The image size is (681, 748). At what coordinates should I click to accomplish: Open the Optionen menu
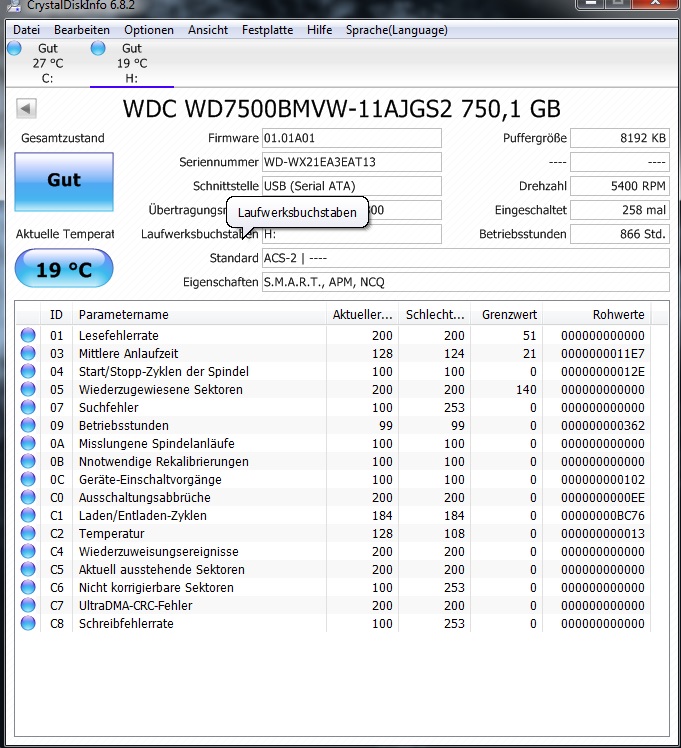[x=149, y=30]
